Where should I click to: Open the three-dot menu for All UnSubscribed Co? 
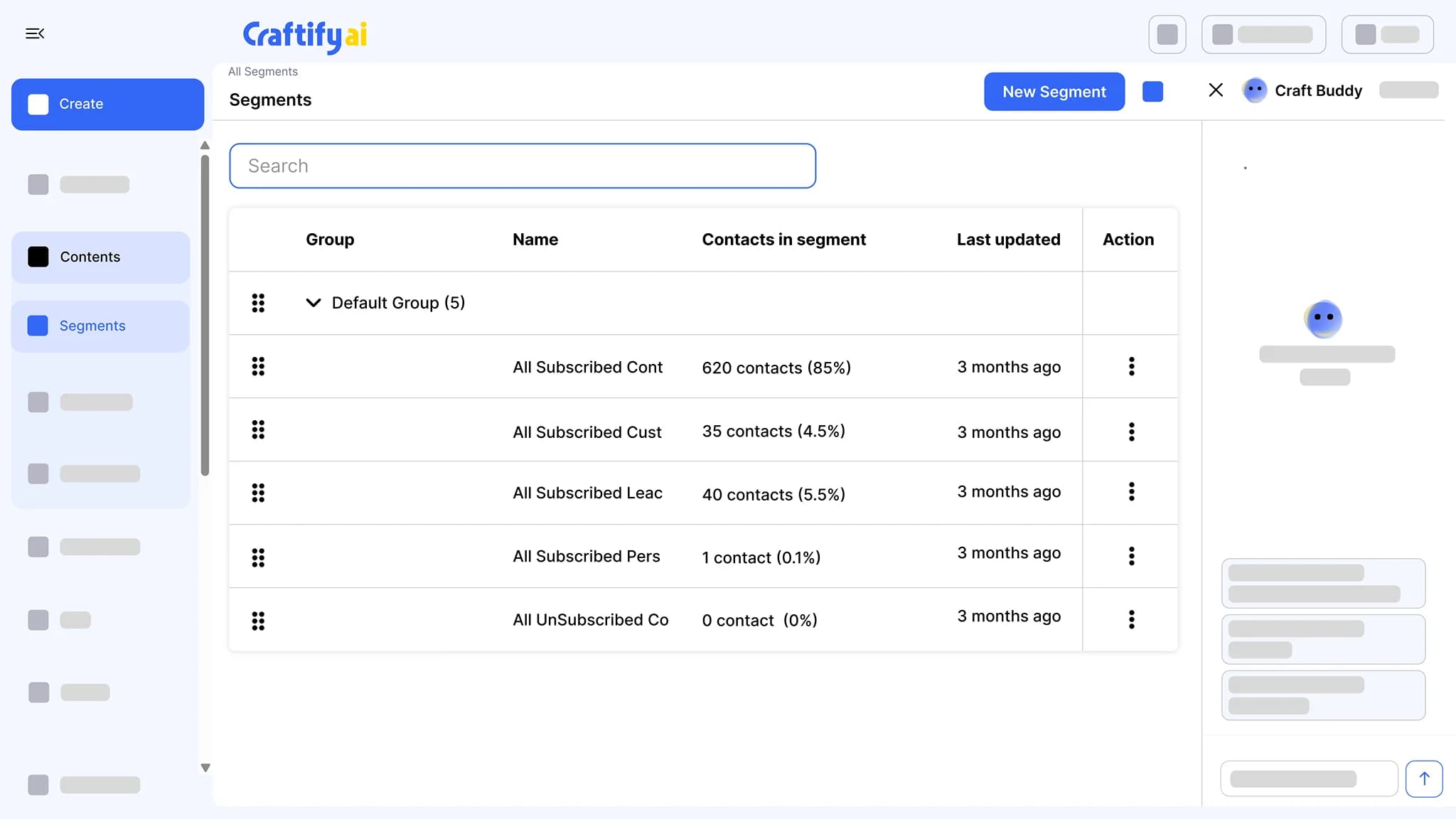(1131, 619)
